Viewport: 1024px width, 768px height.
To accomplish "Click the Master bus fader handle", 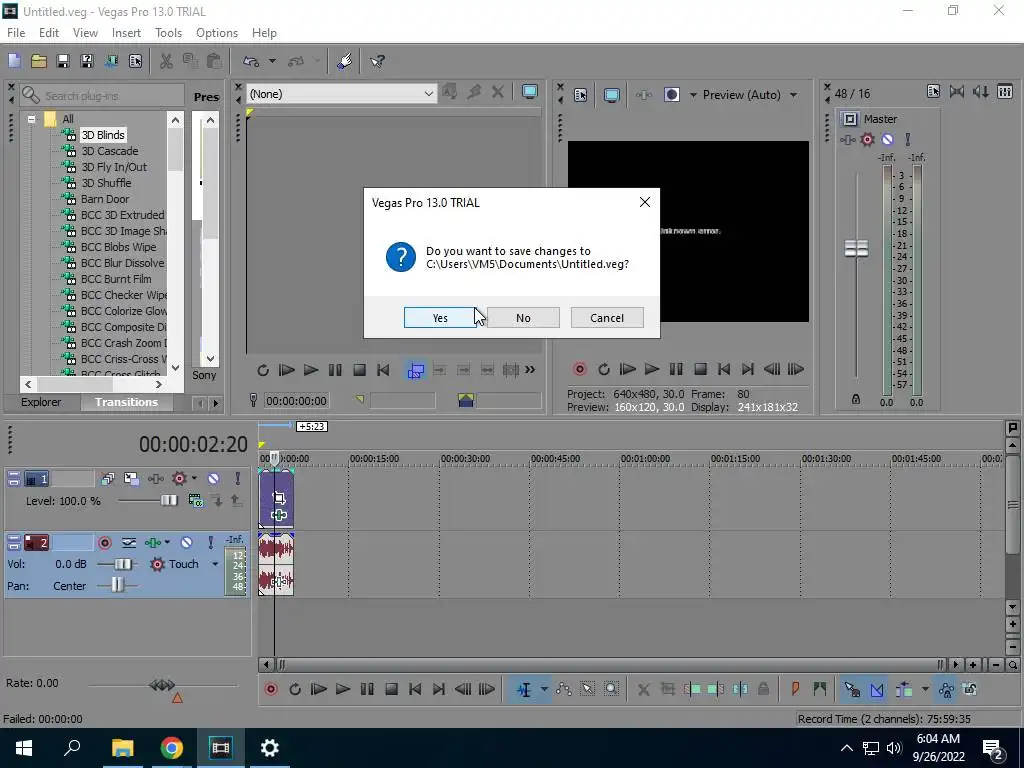I will pyautogui.click(x=856, y=248).
